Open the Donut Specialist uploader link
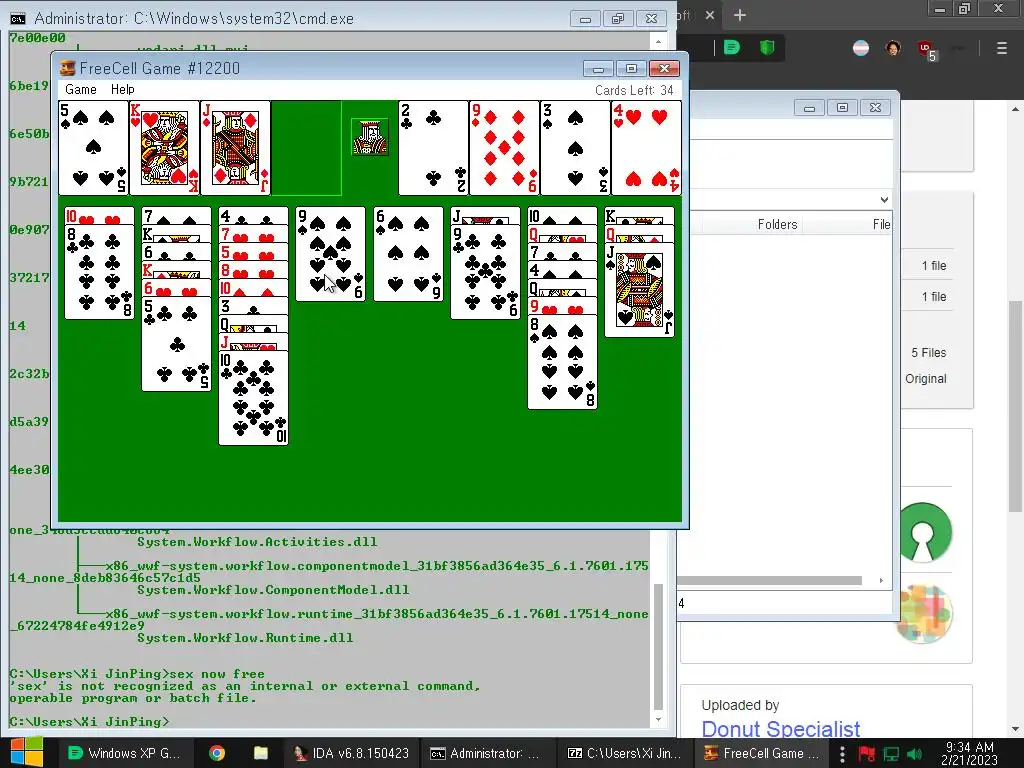 pos(780,729)
